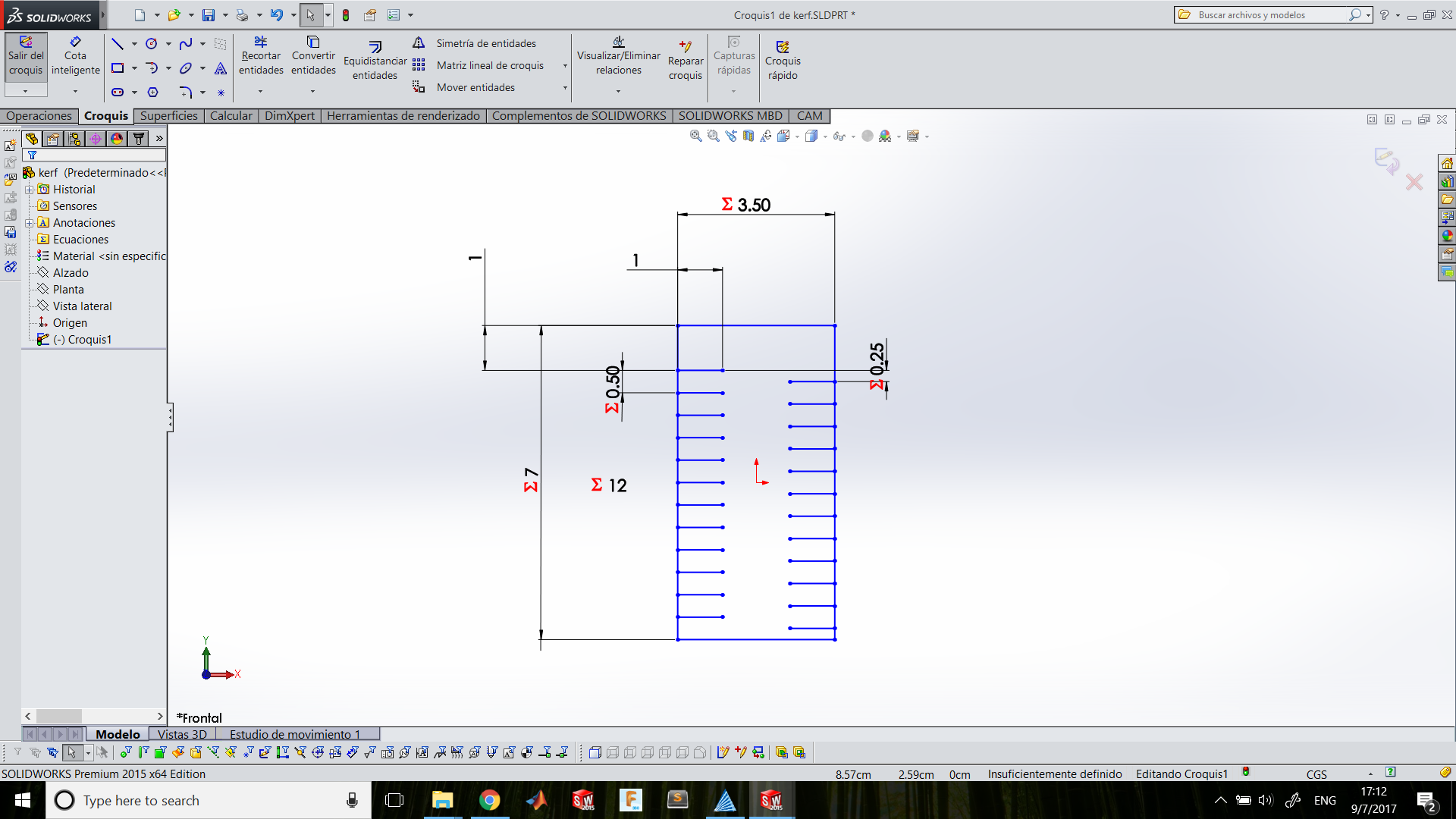
Task: Expand the Anotaciones tree node
Action: 29,223
